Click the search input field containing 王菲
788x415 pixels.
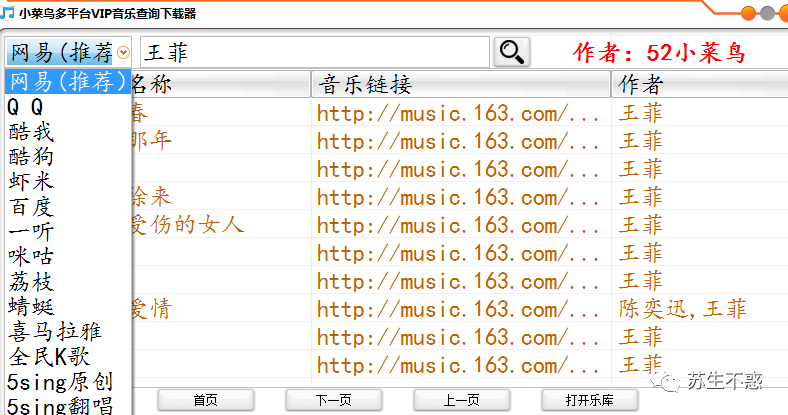(x=315, y=52)
